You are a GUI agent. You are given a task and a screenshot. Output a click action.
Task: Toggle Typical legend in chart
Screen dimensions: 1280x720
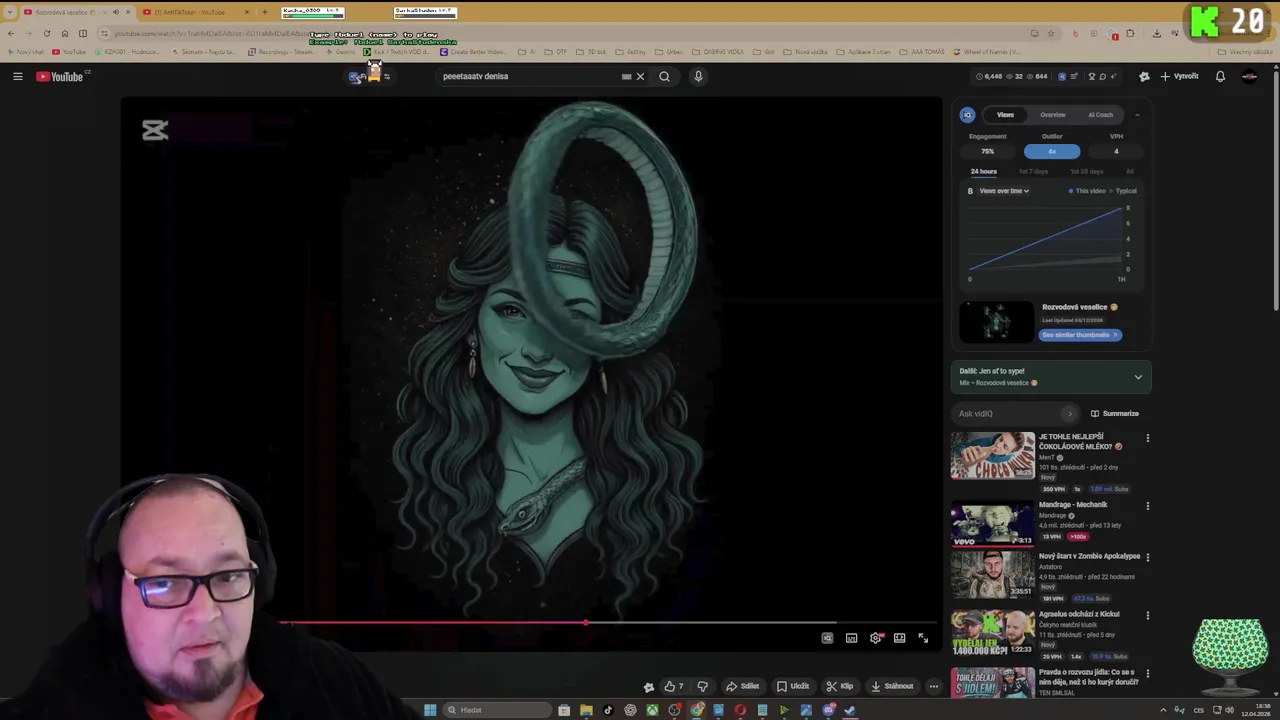pyautogui.click(x=1123, y=191)
